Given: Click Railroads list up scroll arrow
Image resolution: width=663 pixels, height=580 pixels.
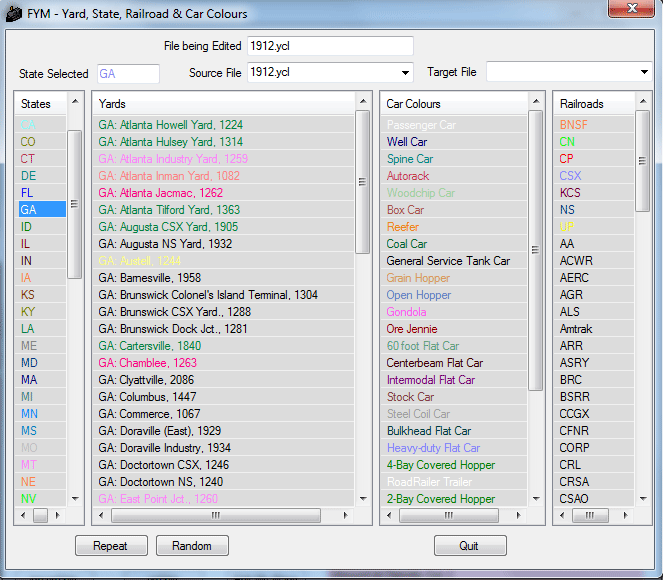Looking at the screenshot, I should click(x=643, y=101).
